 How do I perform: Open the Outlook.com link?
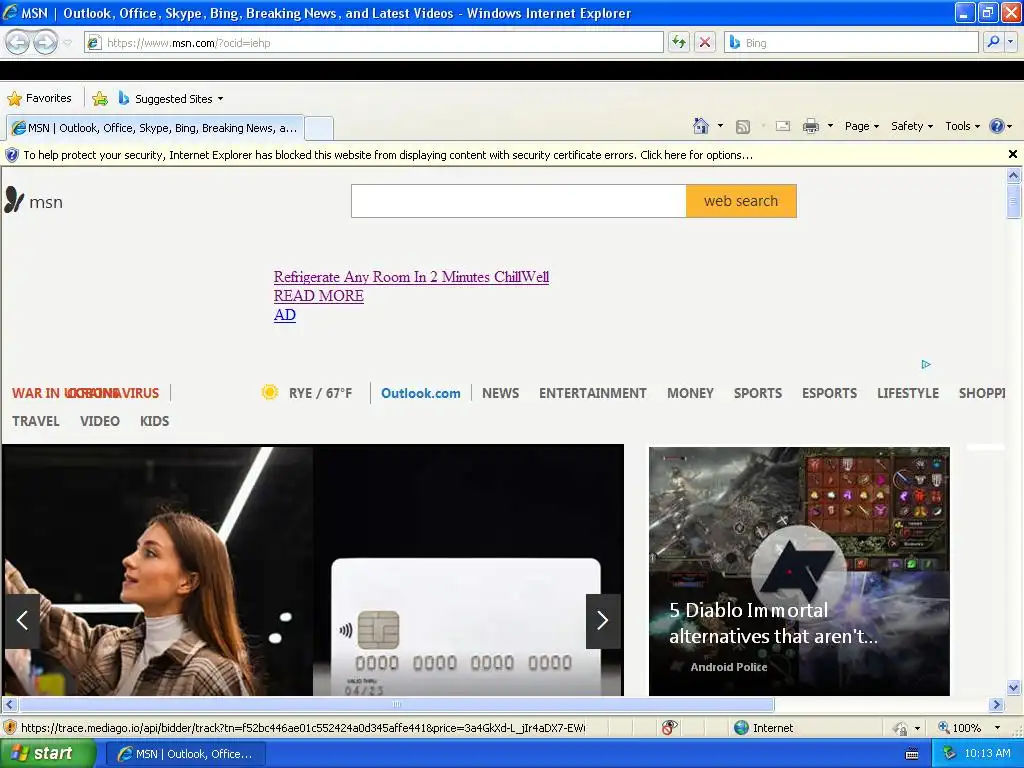point(421,393)
